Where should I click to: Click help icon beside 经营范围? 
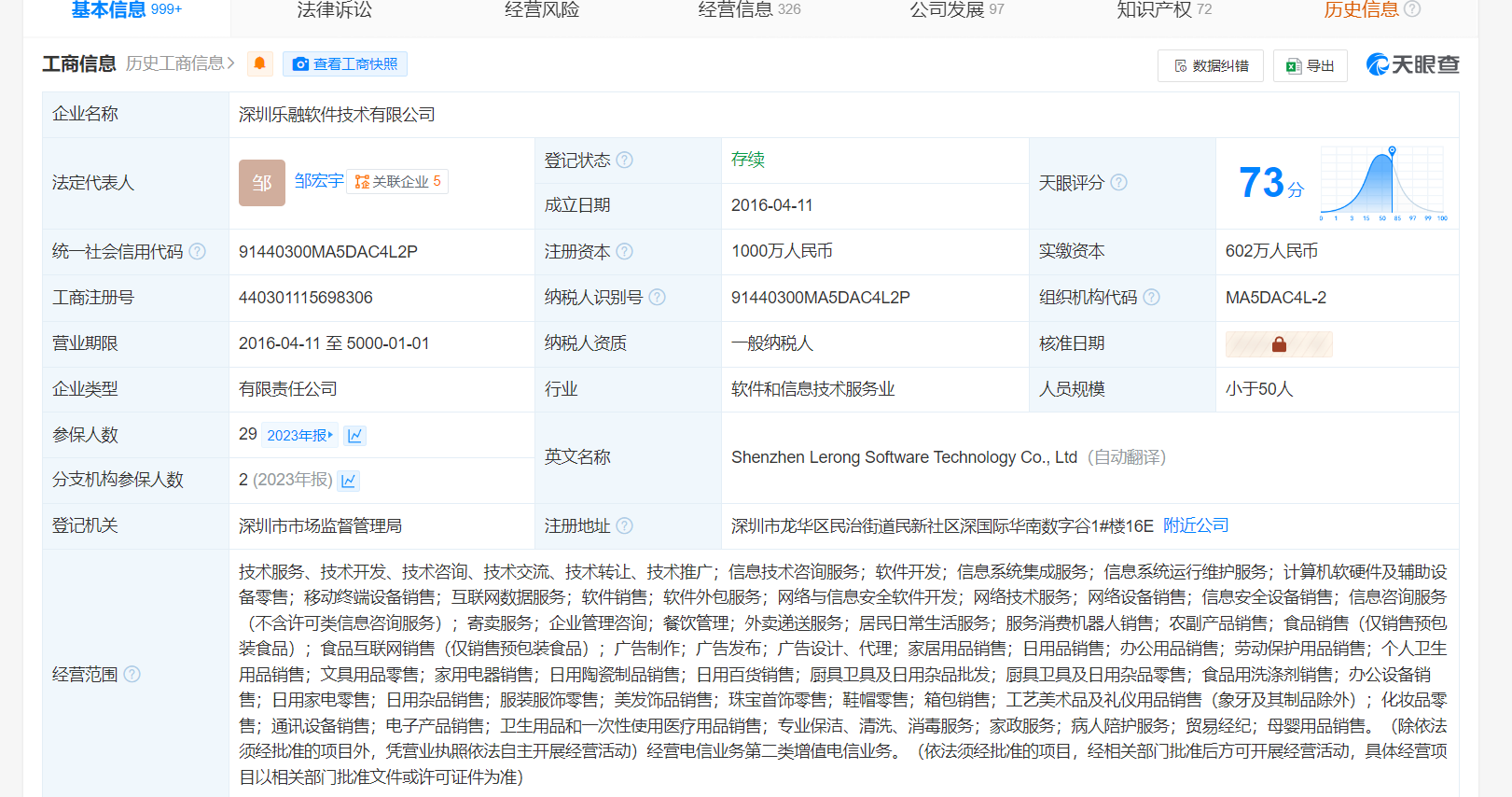(132, 674)
